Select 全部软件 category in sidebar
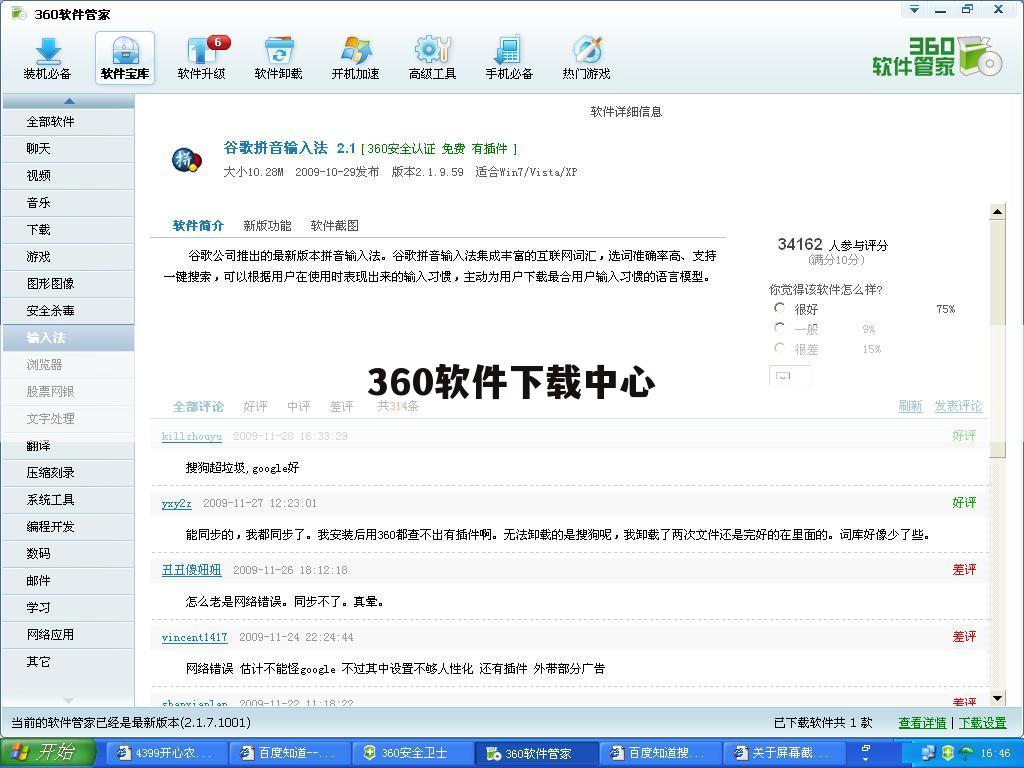 pyautogui.click(x=69, y=122)
